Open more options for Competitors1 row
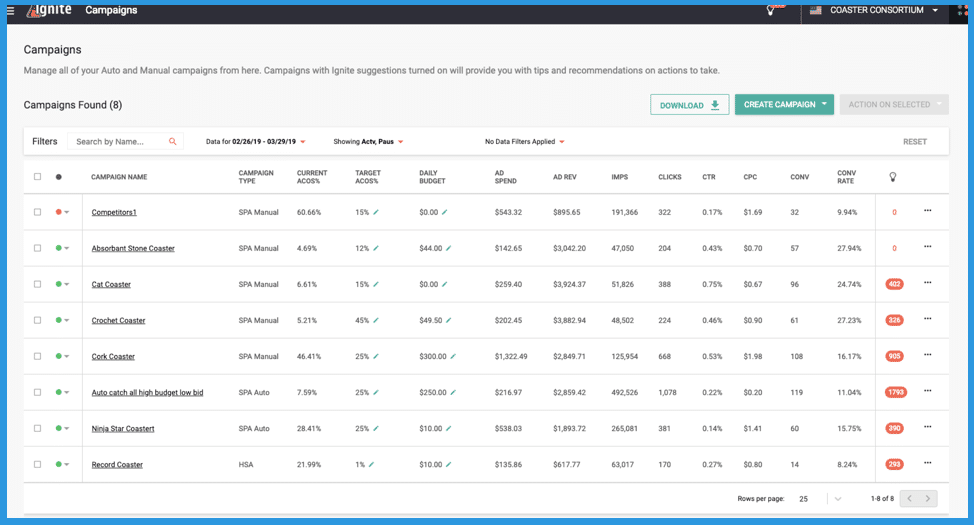974x525 pixels. click(x=927, y=211)
